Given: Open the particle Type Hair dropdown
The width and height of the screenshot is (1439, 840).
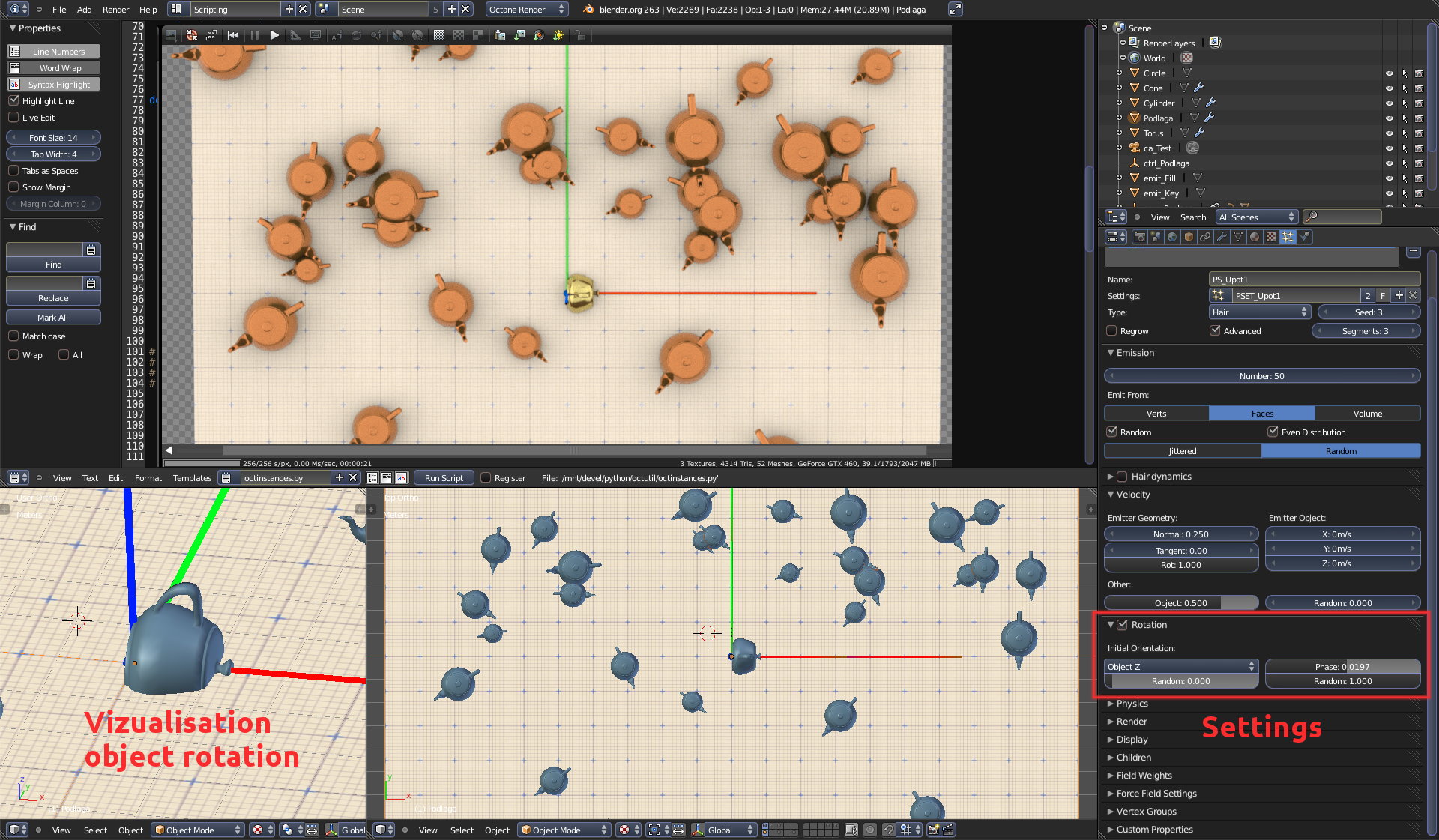Looking at the screenshot, I should tap(1259, 312).
